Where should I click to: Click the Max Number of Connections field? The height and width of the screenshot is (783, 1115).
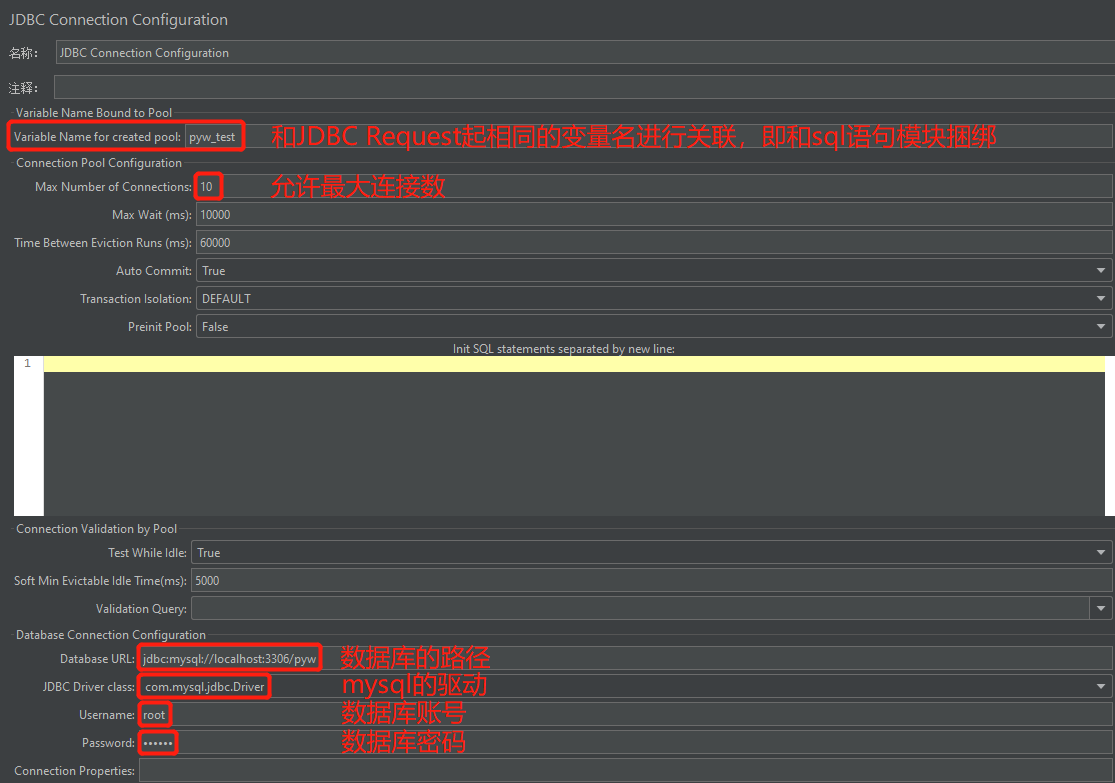point(654,186)
